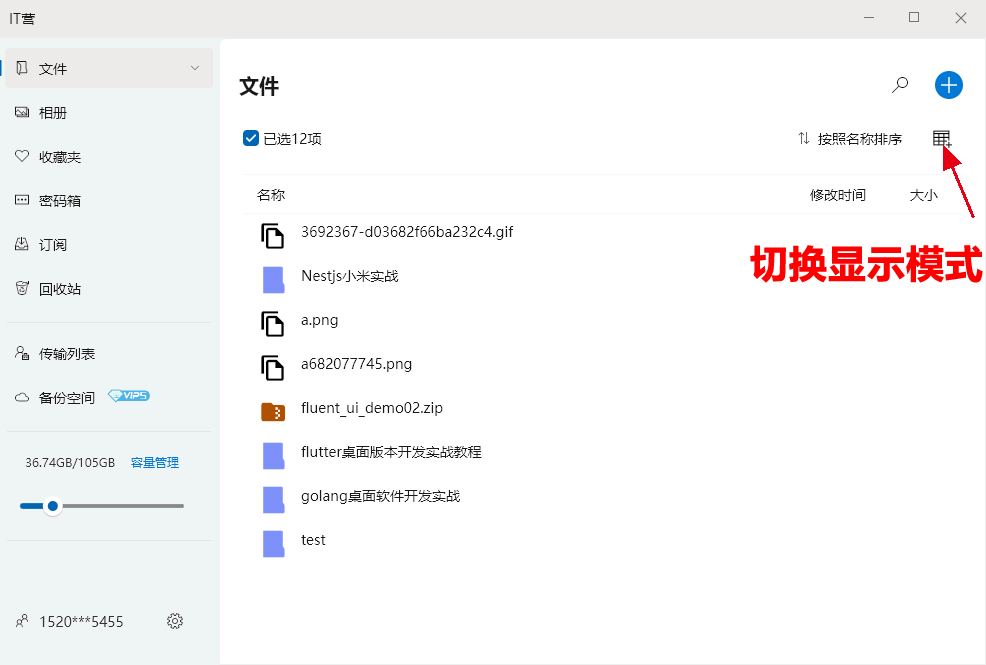Screen dimensions: 986x665
Task: Click the 修改时间 column header
Action: (838, 195)
